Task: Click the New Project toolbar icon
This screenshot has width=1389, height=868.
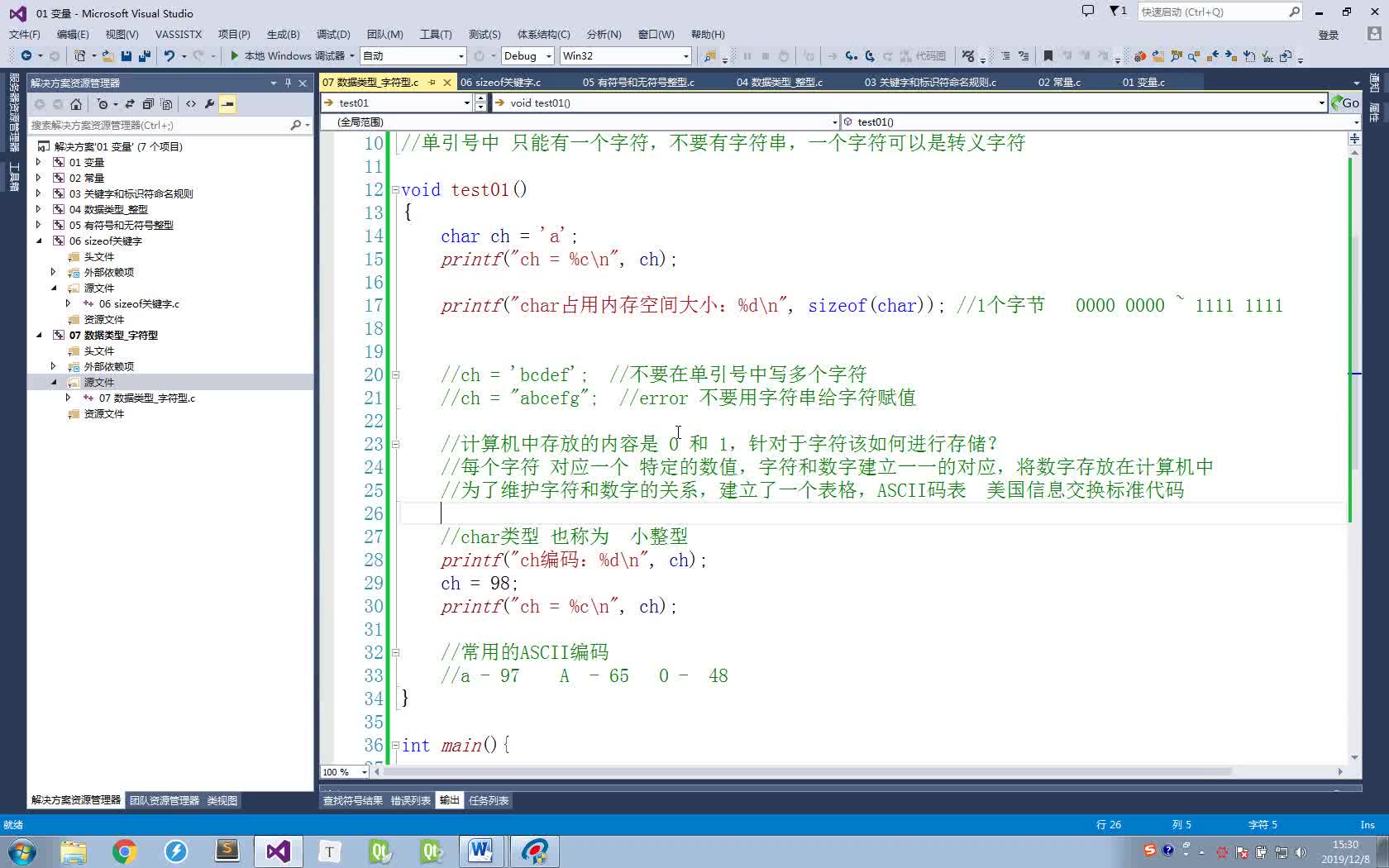Action: click(79, 55)
